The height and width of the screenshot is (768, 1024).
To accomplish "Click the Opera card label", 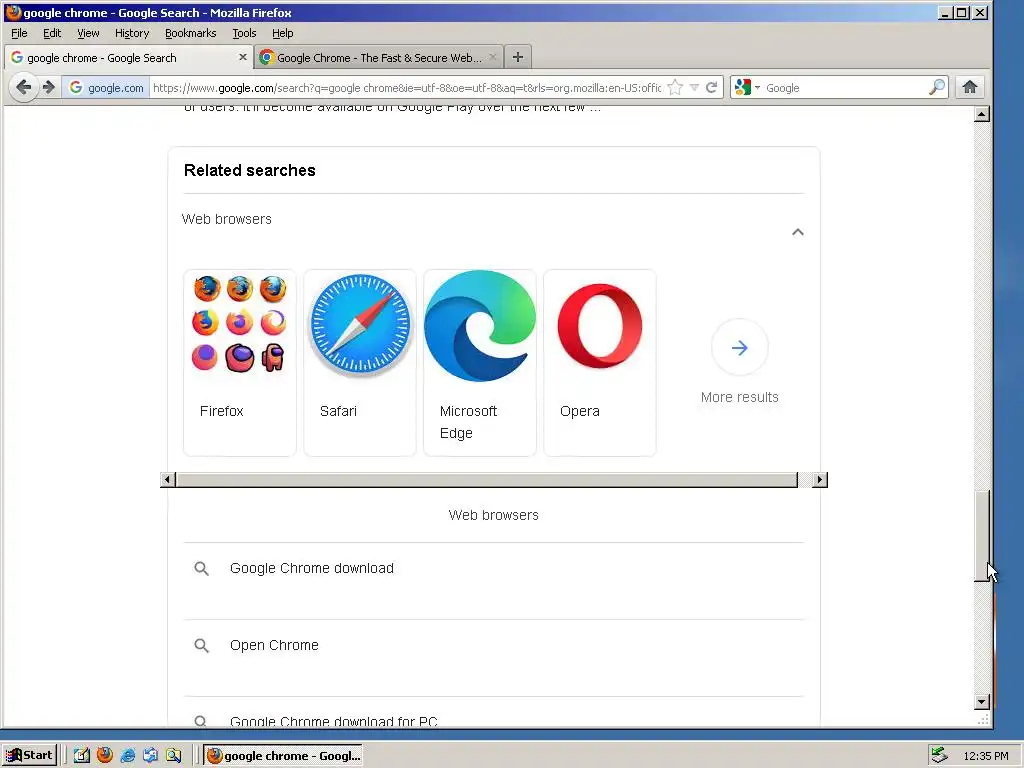I will (579, 411).
